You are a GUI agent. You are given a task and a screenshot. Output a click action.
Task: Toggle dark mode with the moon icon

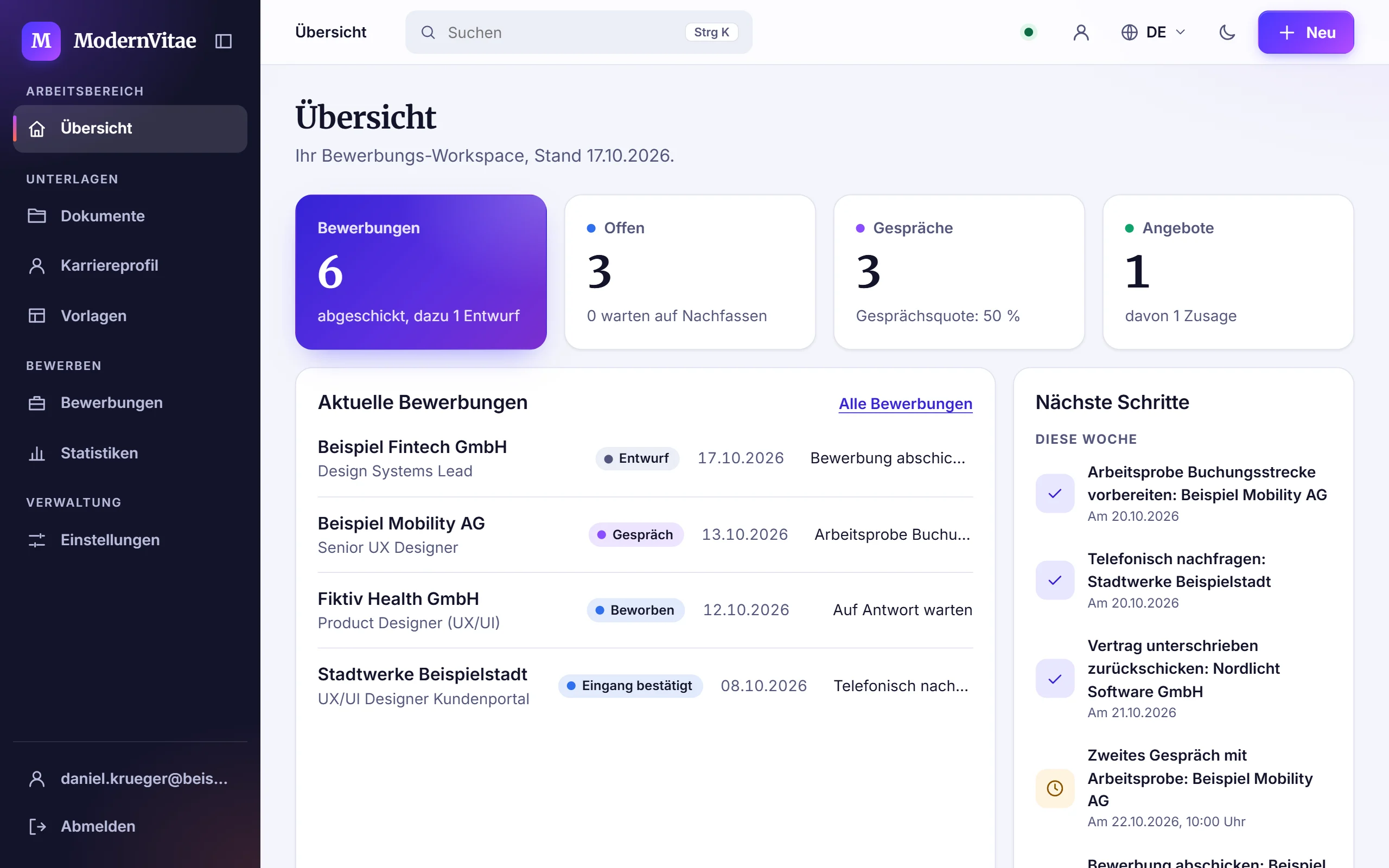pyautogui.click(x=1227, y=32)
